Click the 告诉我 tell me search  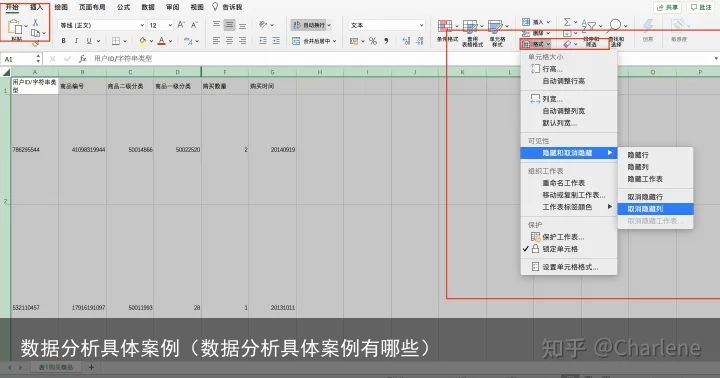click(227, 7)
